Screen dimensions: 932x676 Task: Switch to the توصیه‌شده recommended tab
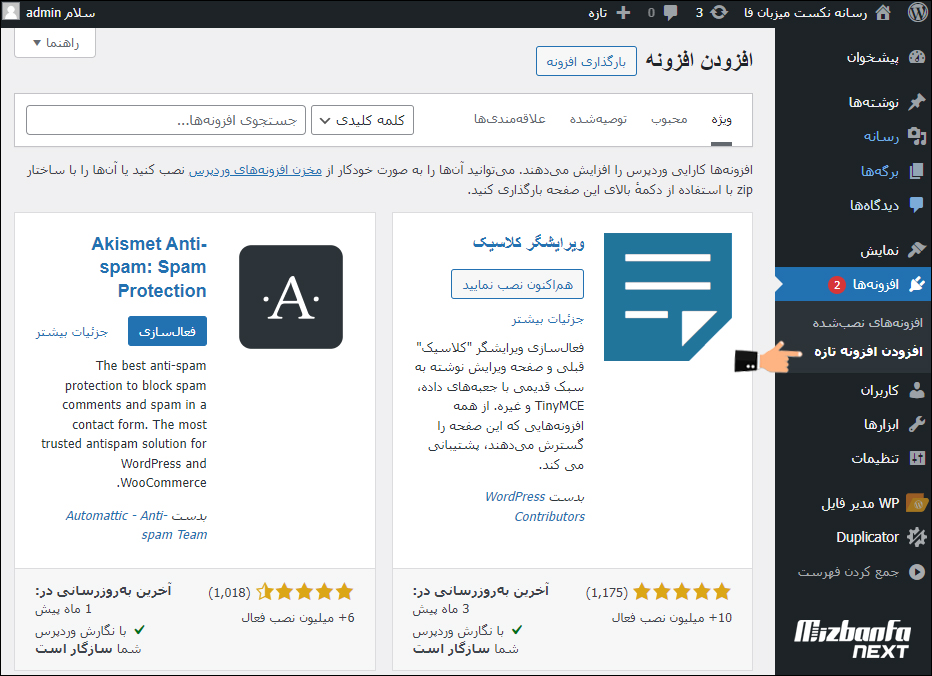[598, 120]
